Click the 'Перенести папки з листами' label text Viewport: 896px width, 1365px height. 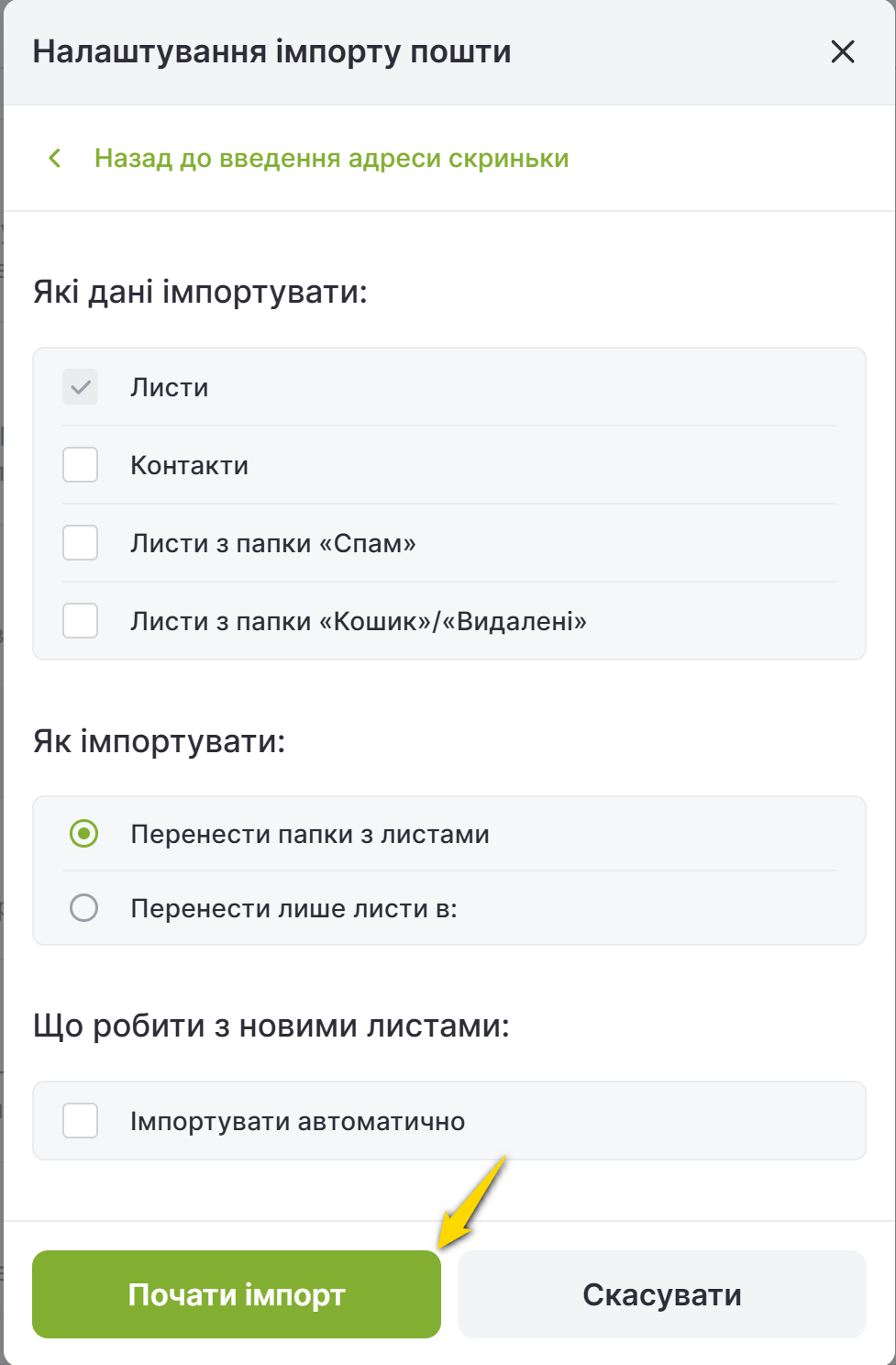310,834
